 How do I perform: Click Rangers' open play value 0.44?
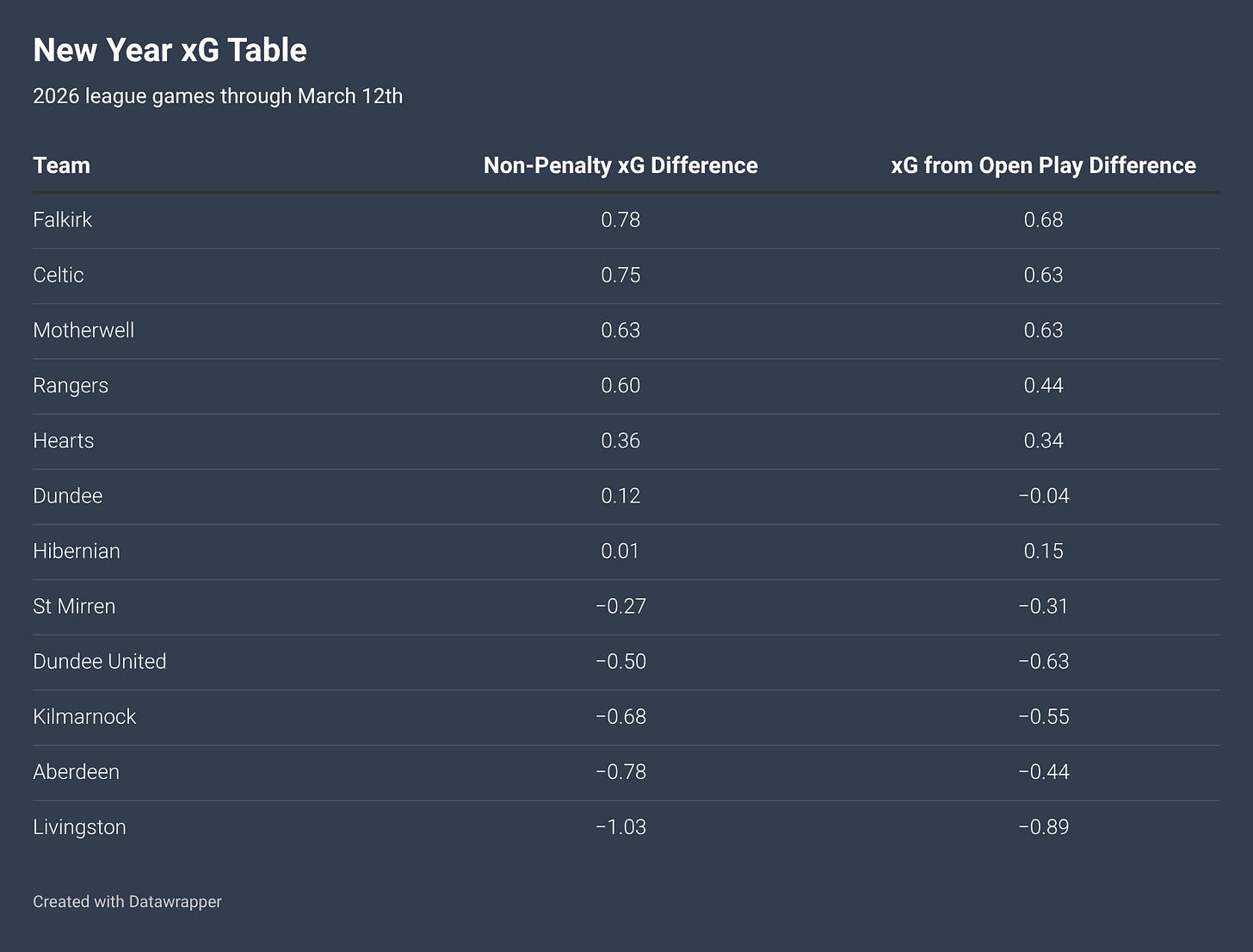point(1043,385)
